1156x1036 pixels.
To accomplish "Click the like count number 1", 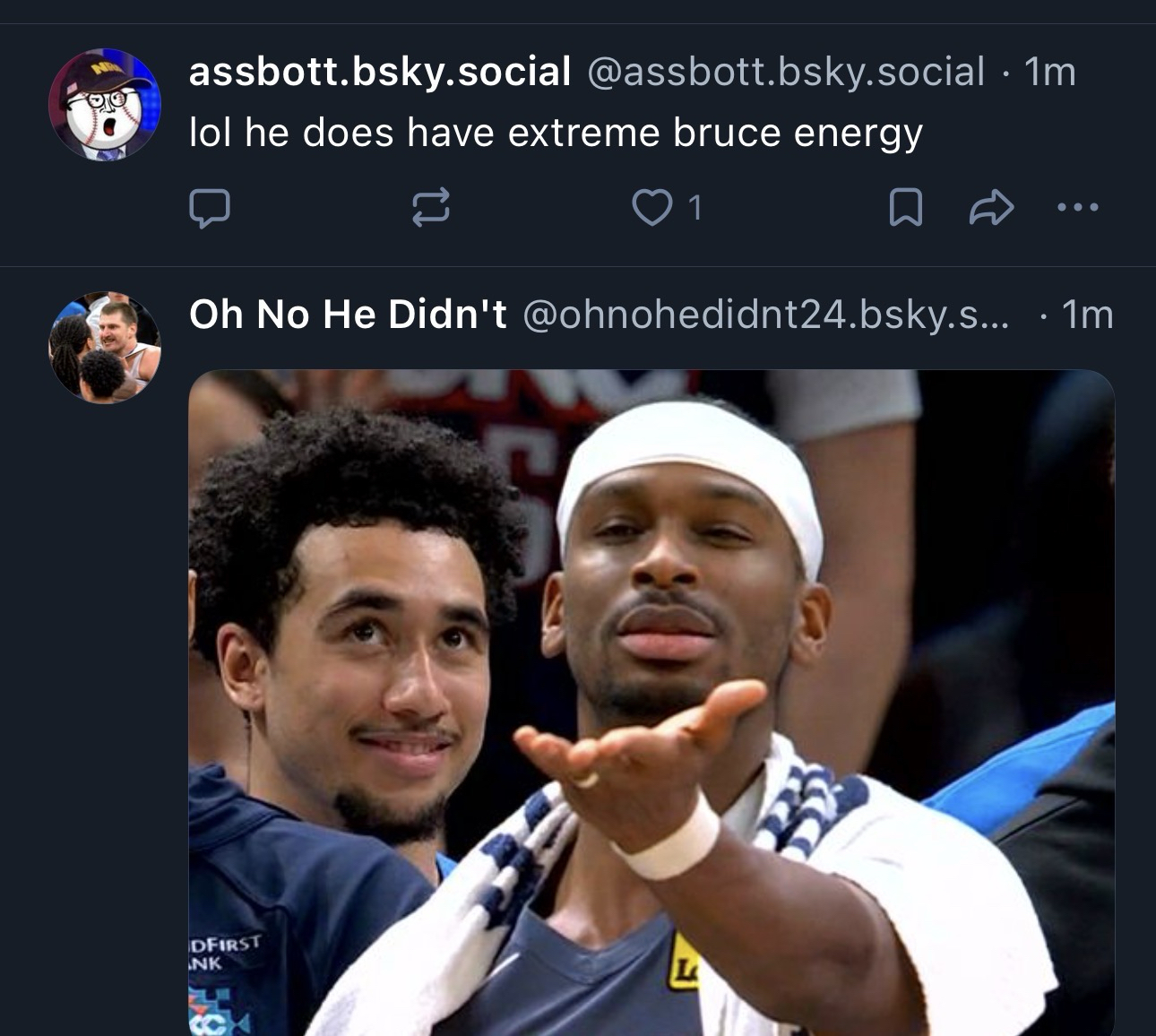I will tap(694, 208).
